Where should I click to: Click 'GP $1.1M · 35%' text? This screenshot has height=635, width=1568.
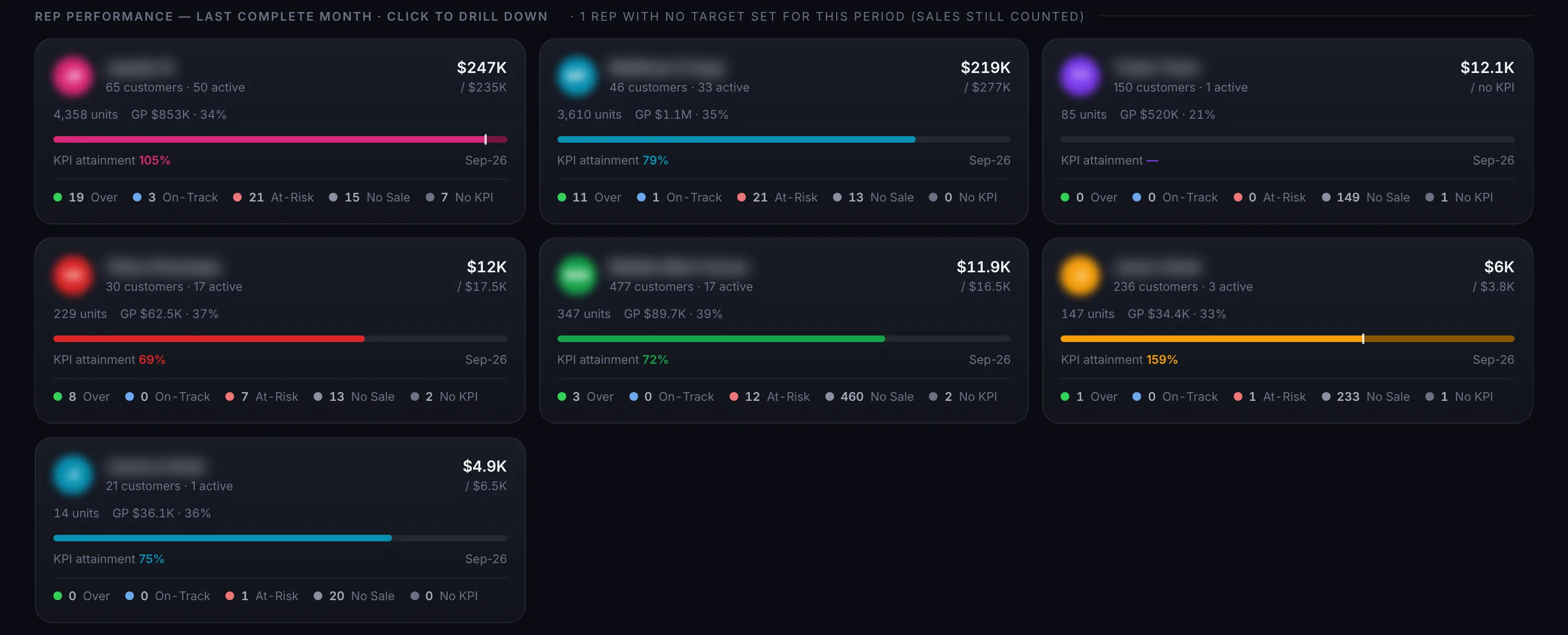point(681,114)
